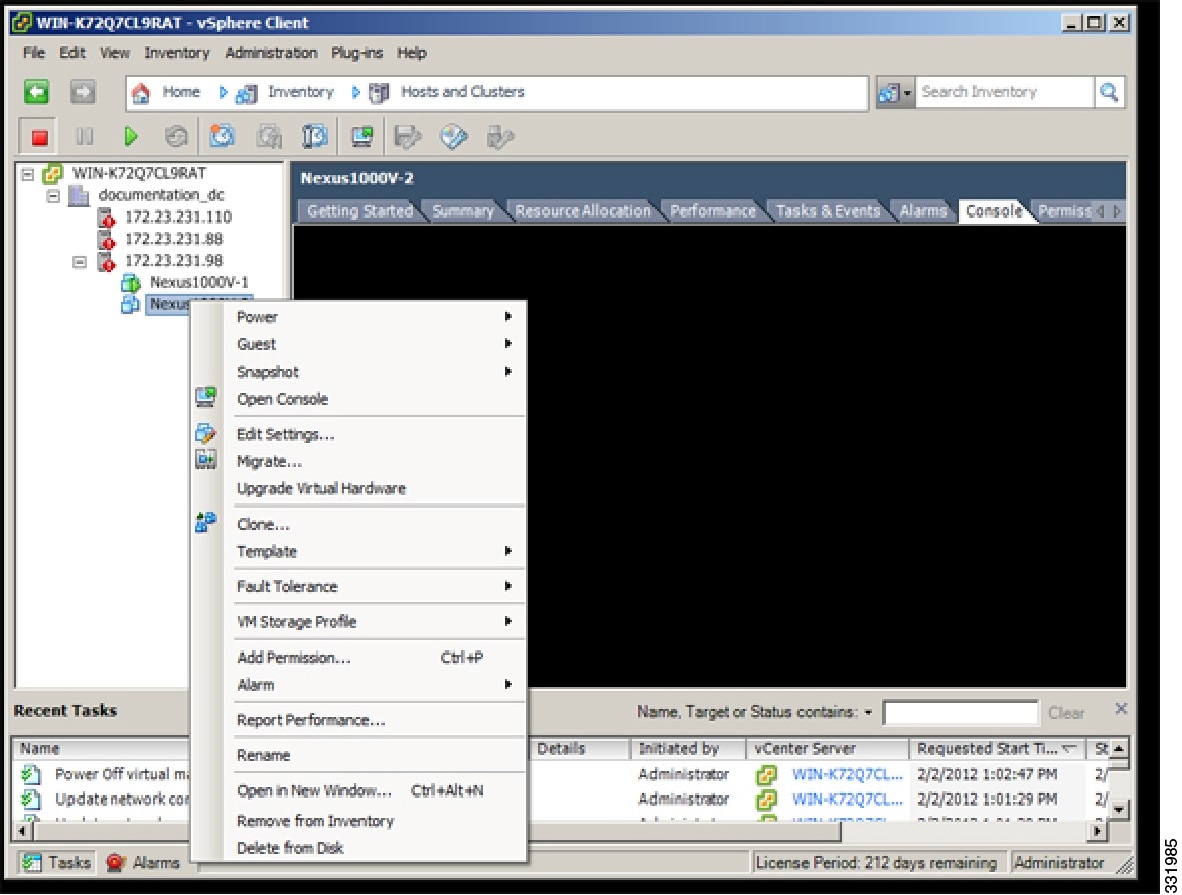Open the File menu

pyautogui.click(x=34, y=53)
